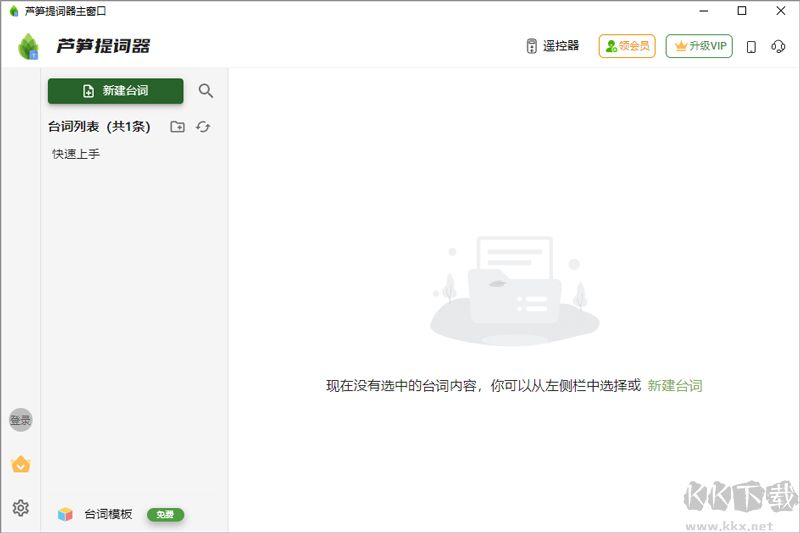Maximize the 芦笋提词器主窗口

click(742, 11)
